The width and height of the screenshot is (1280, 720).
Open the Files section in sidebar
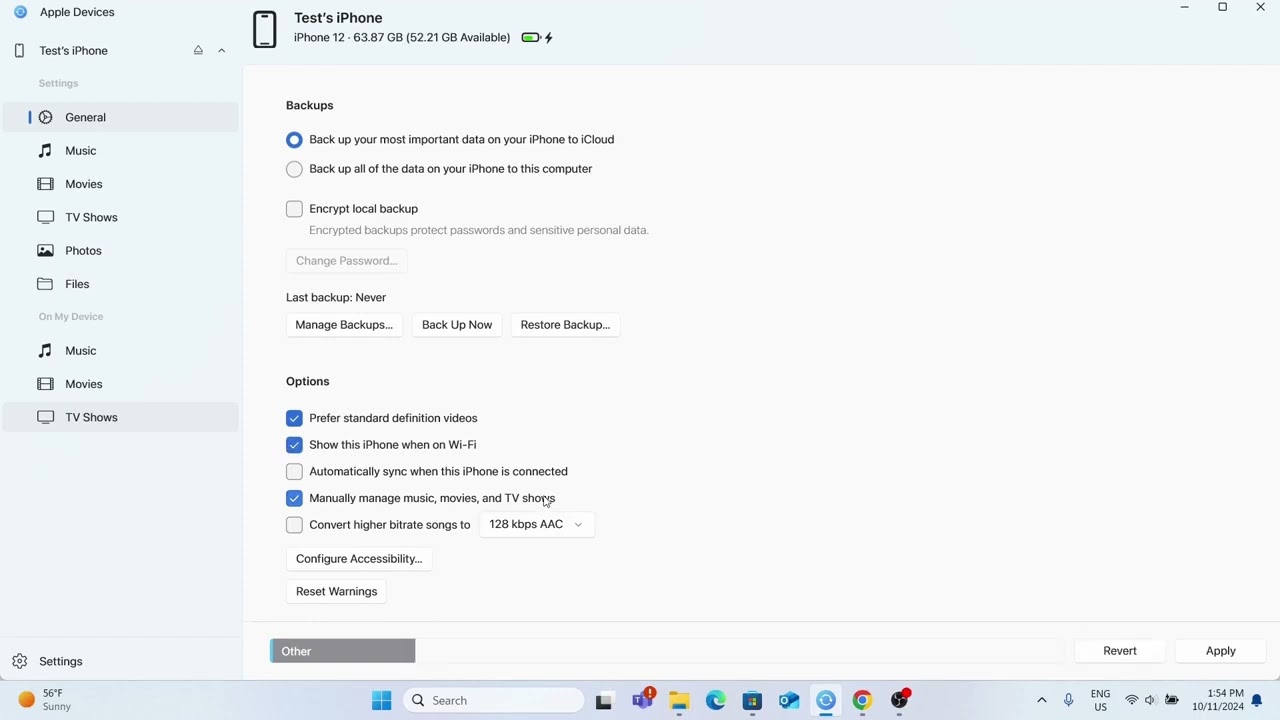tap(120, 284)
